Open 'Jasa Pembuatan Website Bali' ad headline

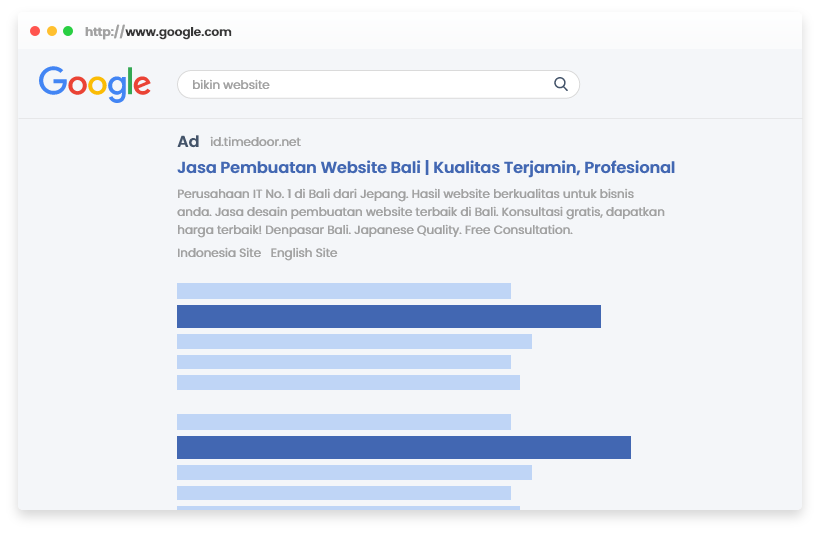point(426,167)
